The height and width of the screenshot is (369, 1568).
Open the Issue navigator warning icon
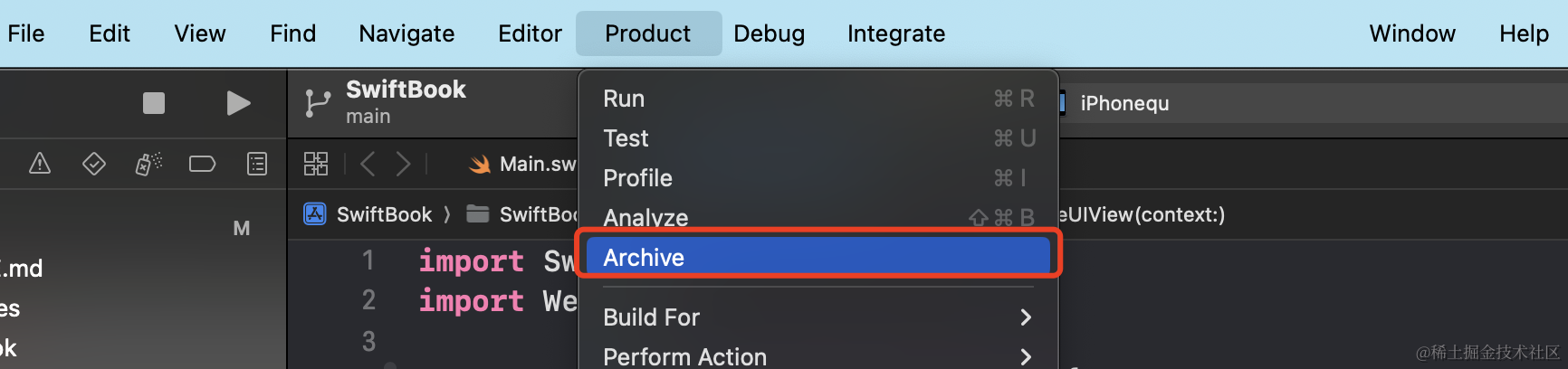pyautogui.click(x=40, y=164)
